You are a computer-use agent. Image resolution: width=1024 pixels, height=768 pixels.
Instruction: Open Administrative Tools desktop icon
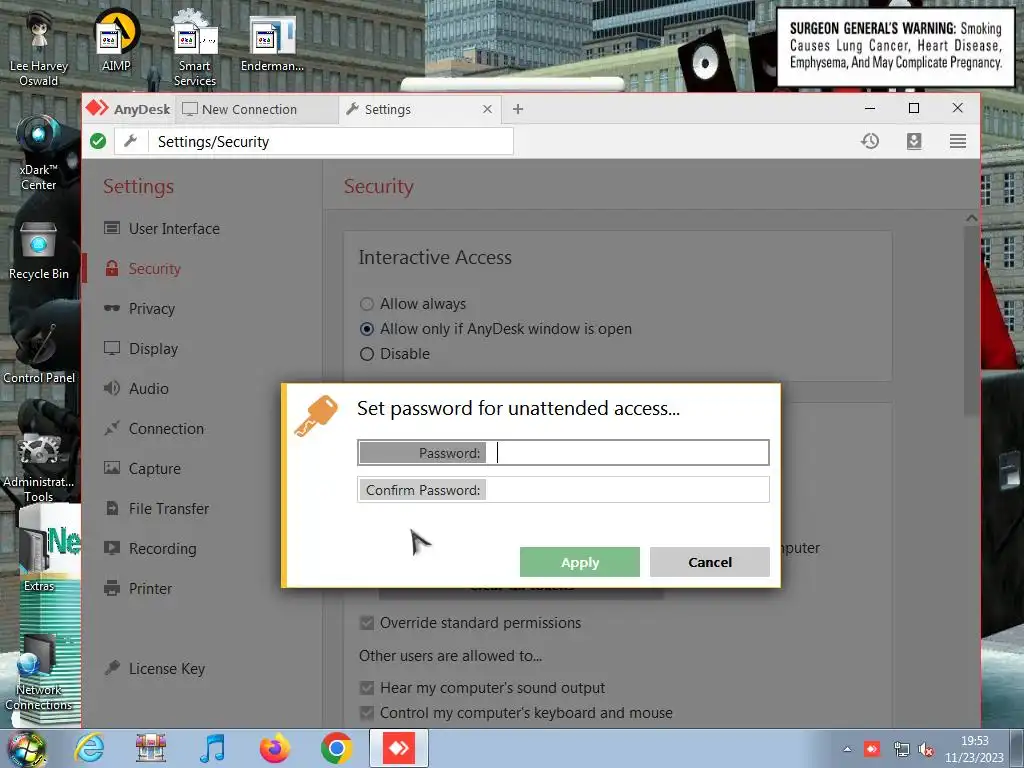click(39, 466)
